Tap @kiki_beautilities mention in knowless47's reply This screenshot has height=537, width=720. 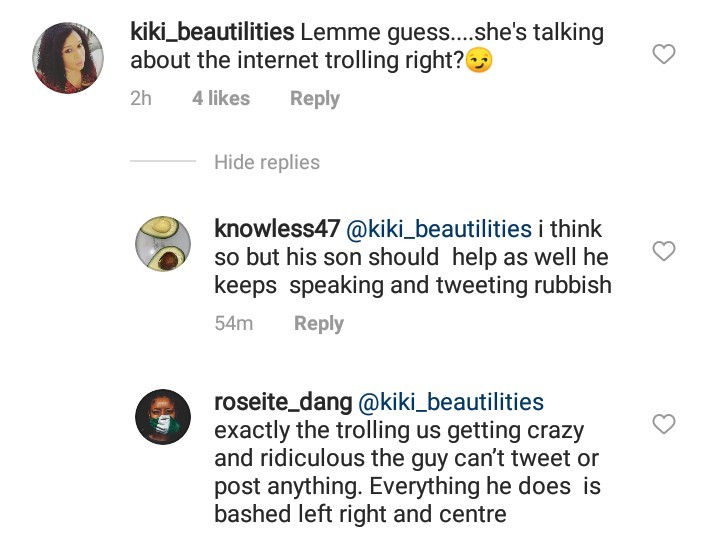point(439,229)
